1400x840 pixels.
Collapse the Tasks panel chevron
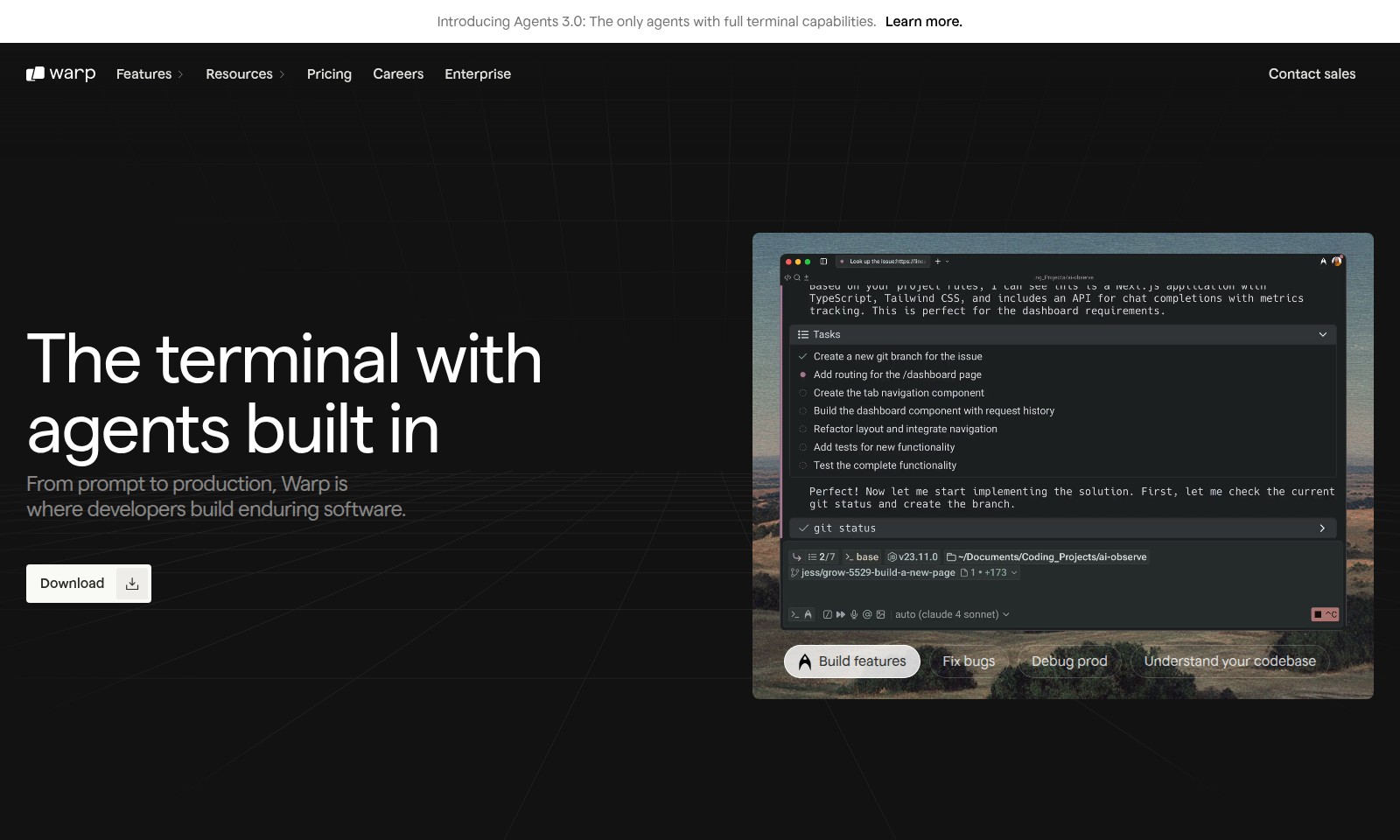1323,334
